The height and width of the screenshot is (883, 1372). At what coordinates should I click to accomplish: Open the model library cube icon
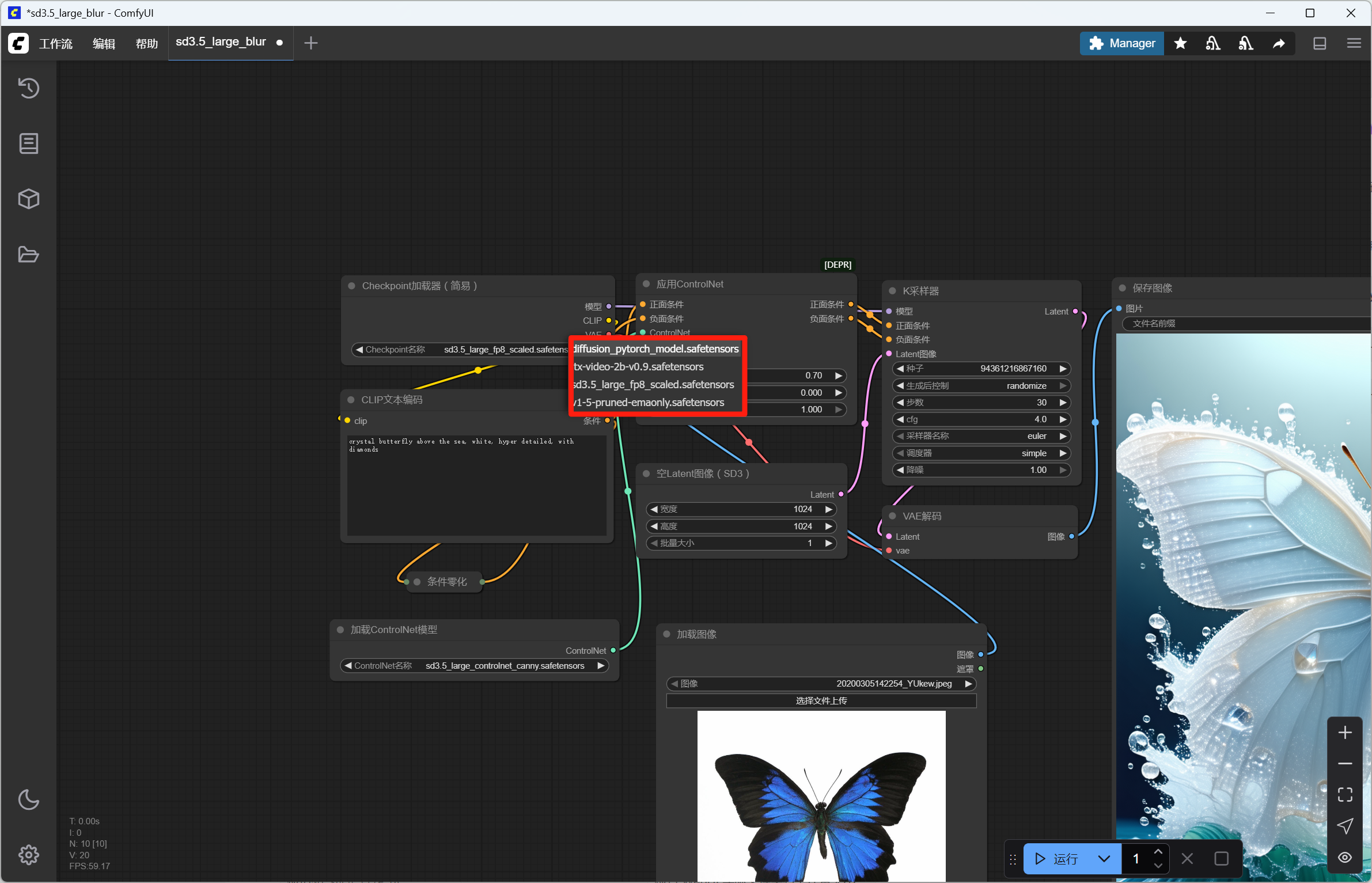coord(29,199)
